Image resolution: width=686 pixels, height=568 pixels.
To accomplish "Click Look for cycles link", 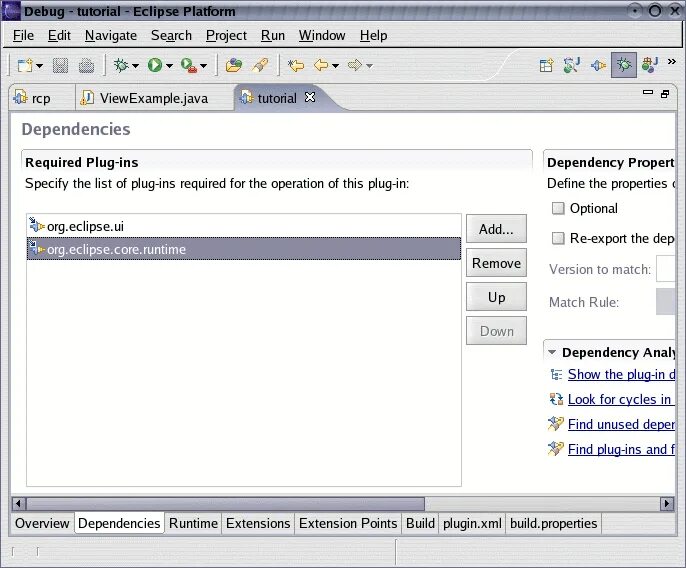I will 620,399.
